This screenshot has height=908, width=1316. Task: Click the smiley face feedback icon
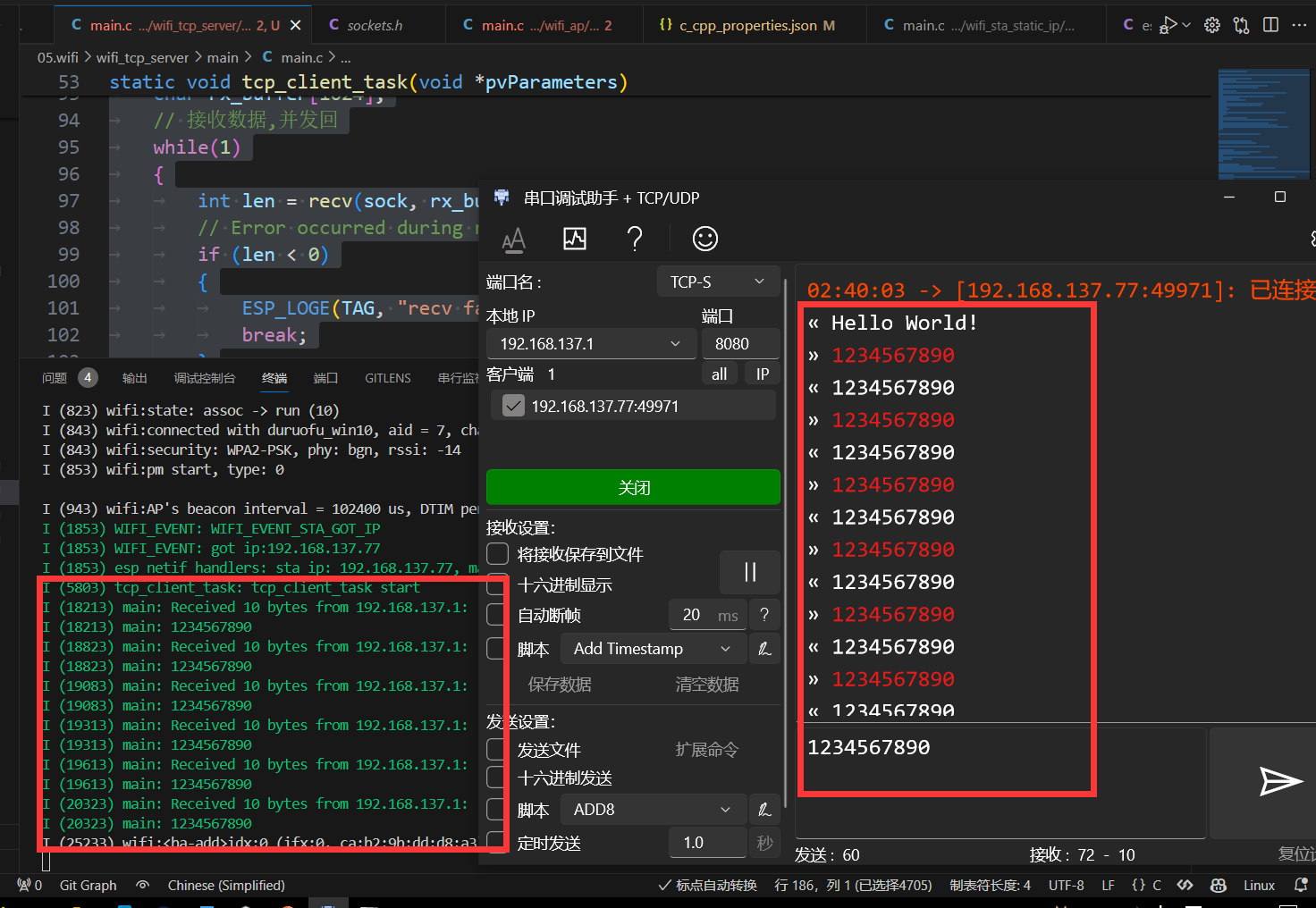pyautogui.click(x=704, y=239)
